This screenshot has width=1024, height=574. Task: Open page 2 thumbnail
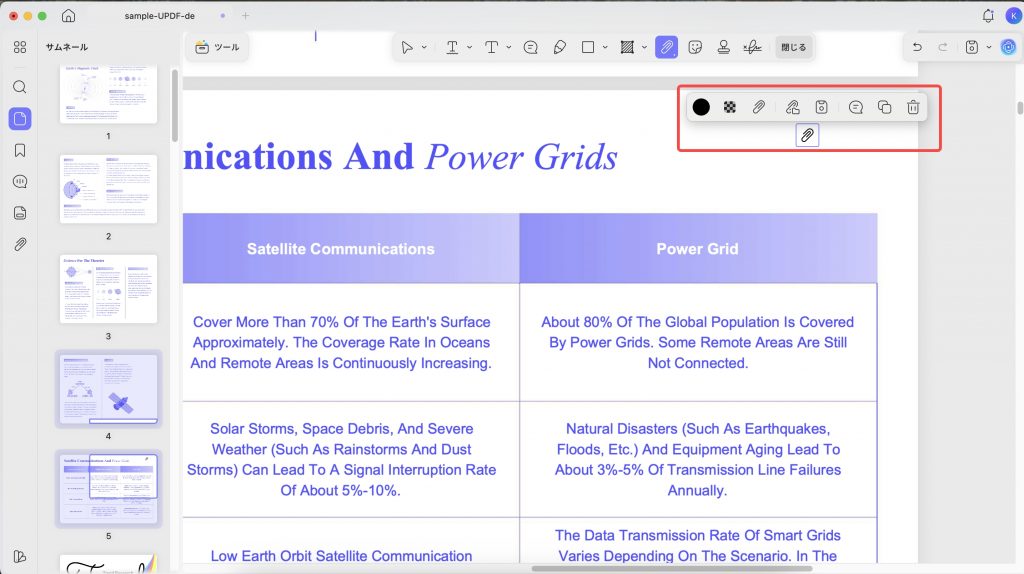pyautogui.click(x=108, y=189)
